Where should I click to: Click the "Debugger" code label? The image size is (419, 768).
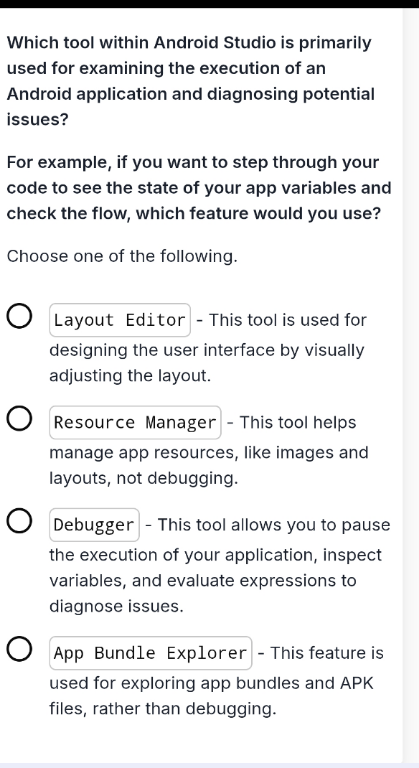[94, 525]
